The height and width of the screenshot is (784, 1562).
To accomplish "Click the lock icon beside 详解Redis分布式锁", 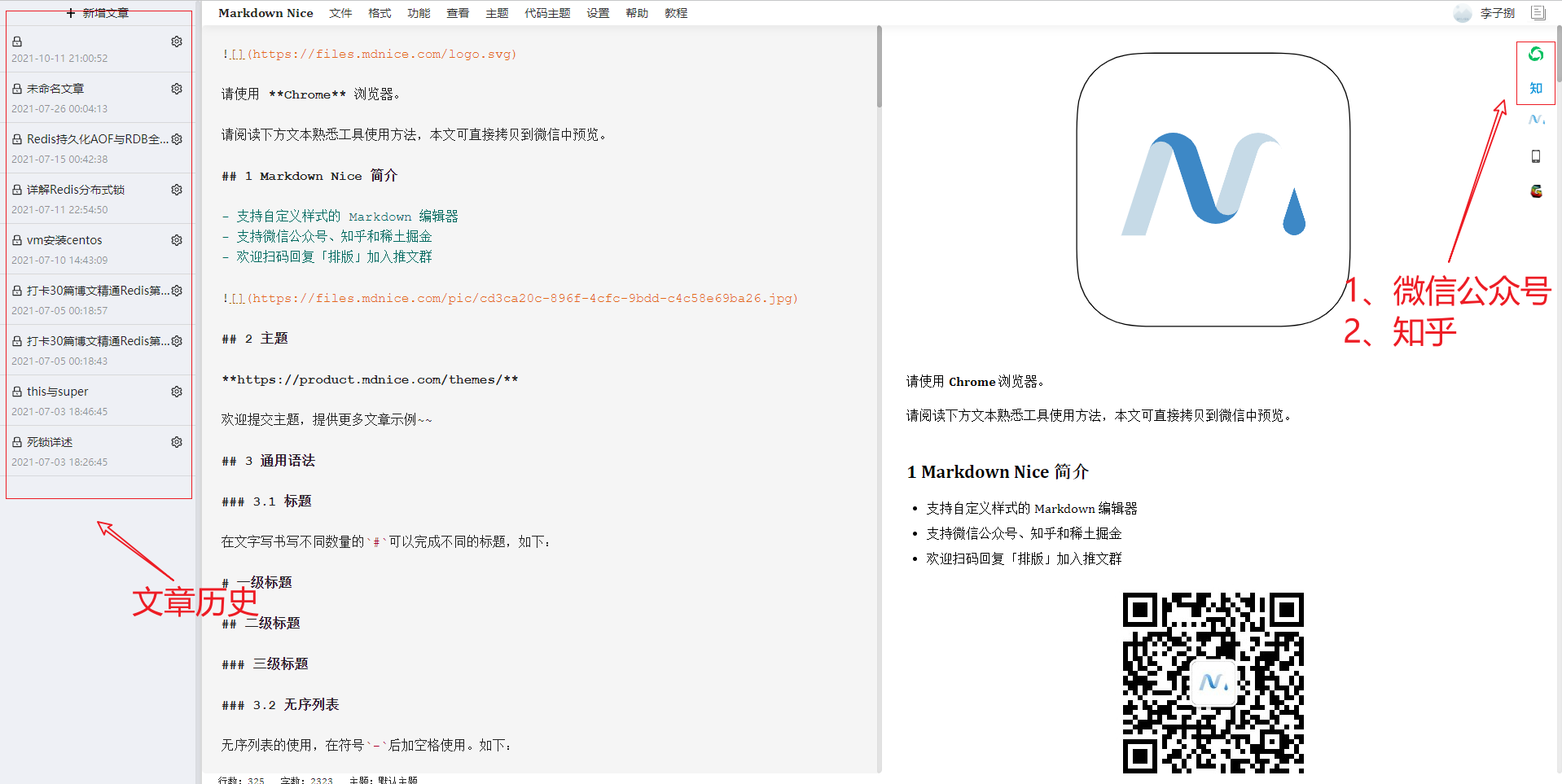I will (x=17, y=190).
